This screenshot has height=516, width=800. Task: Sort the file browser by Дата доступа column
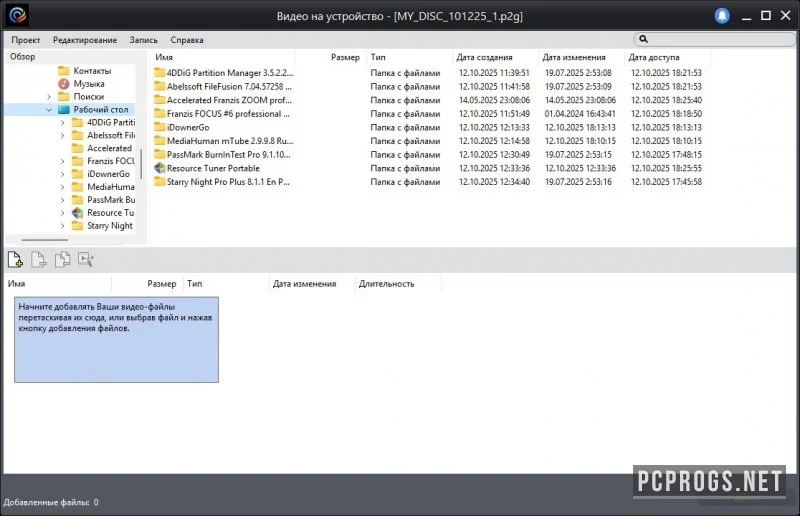point(667,57)
